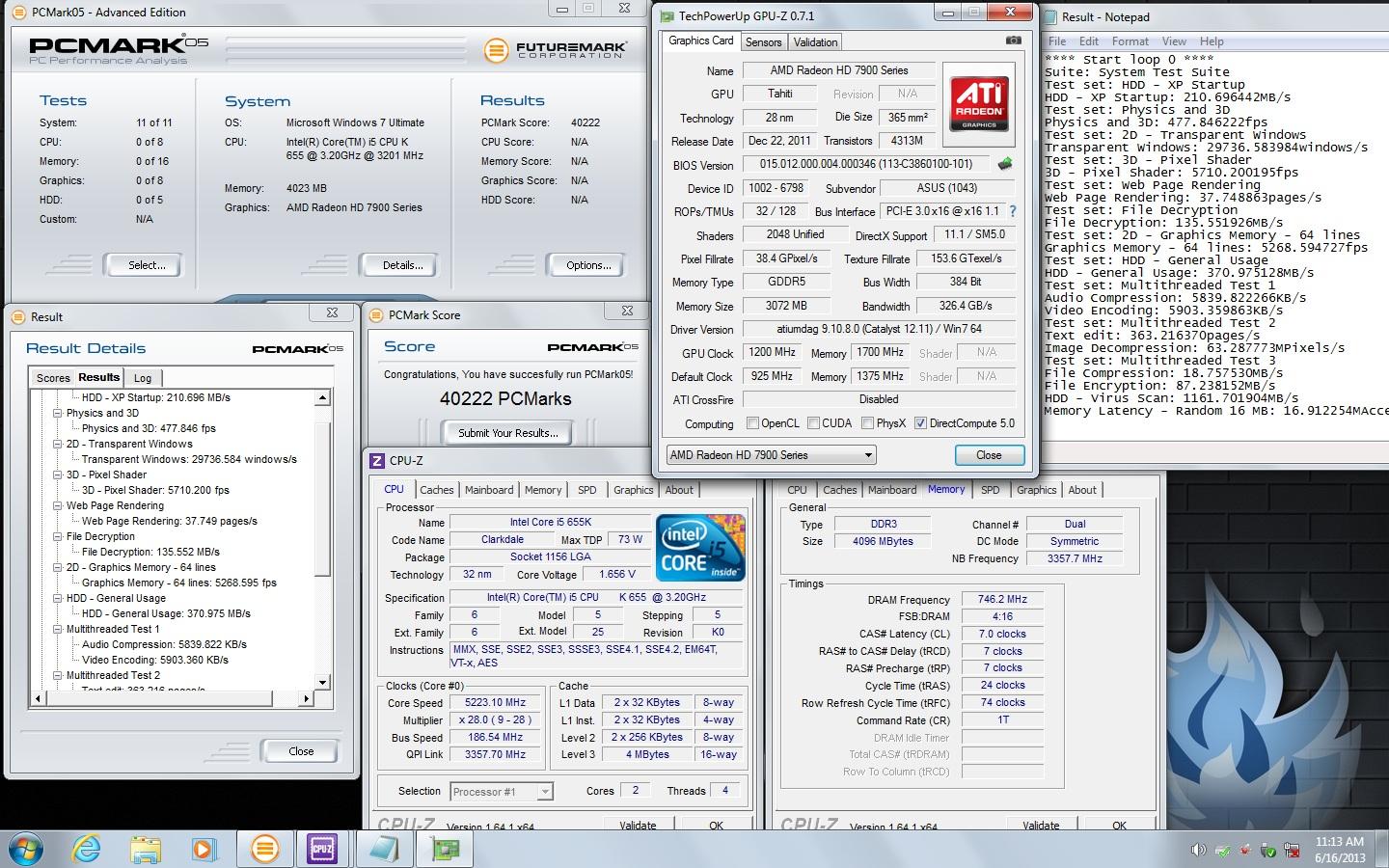Switch to GPU-Z graphics card taskbar icon

point(445,849)
